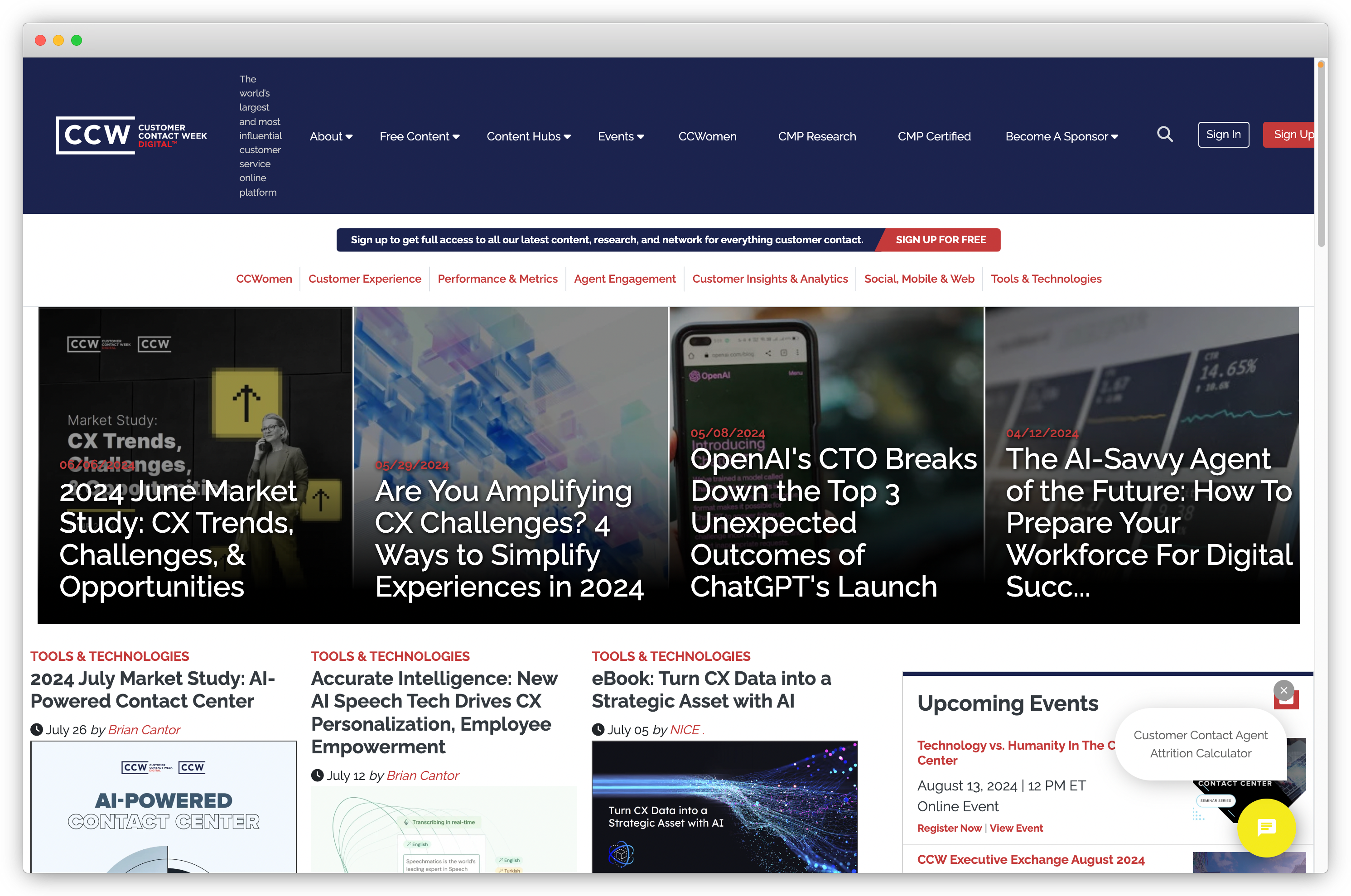1351x896 pixels.
Task: Select the Tools & Technologies category
Action: [x=1046, y=279]
